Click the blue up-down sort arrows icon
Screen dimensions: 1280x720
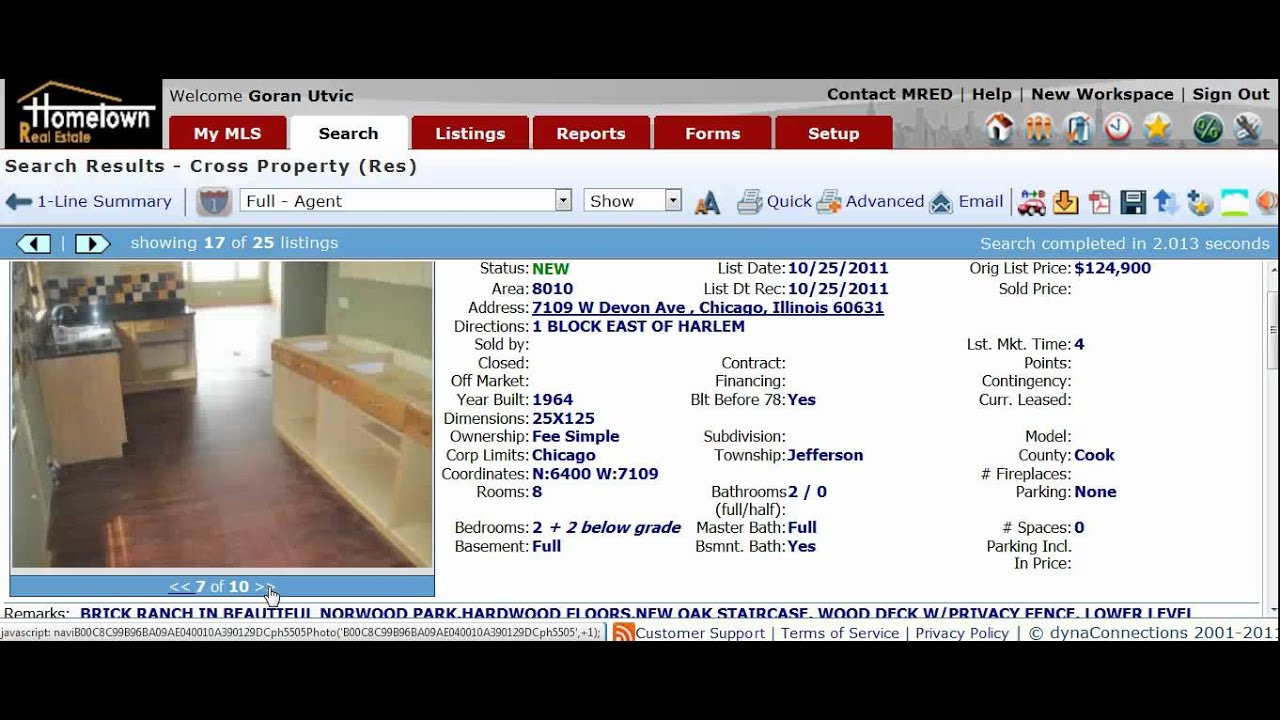1166,202
